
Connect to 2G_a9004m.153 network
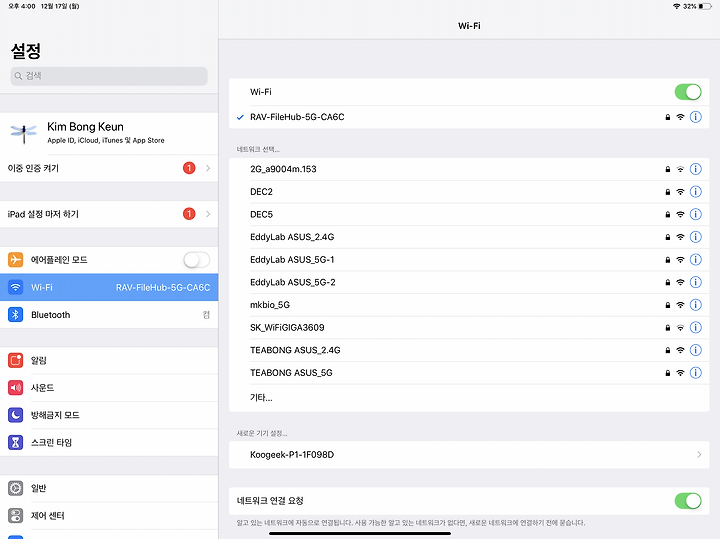pos(469,169)
